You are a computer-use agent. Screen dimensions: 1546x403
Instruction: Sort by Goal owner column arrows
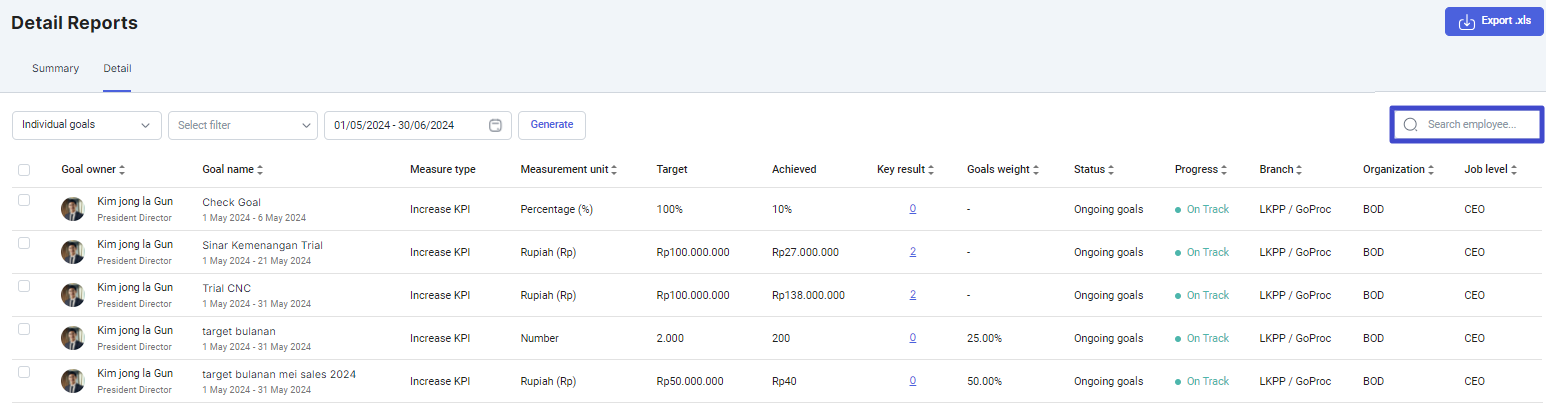point(122,170)
